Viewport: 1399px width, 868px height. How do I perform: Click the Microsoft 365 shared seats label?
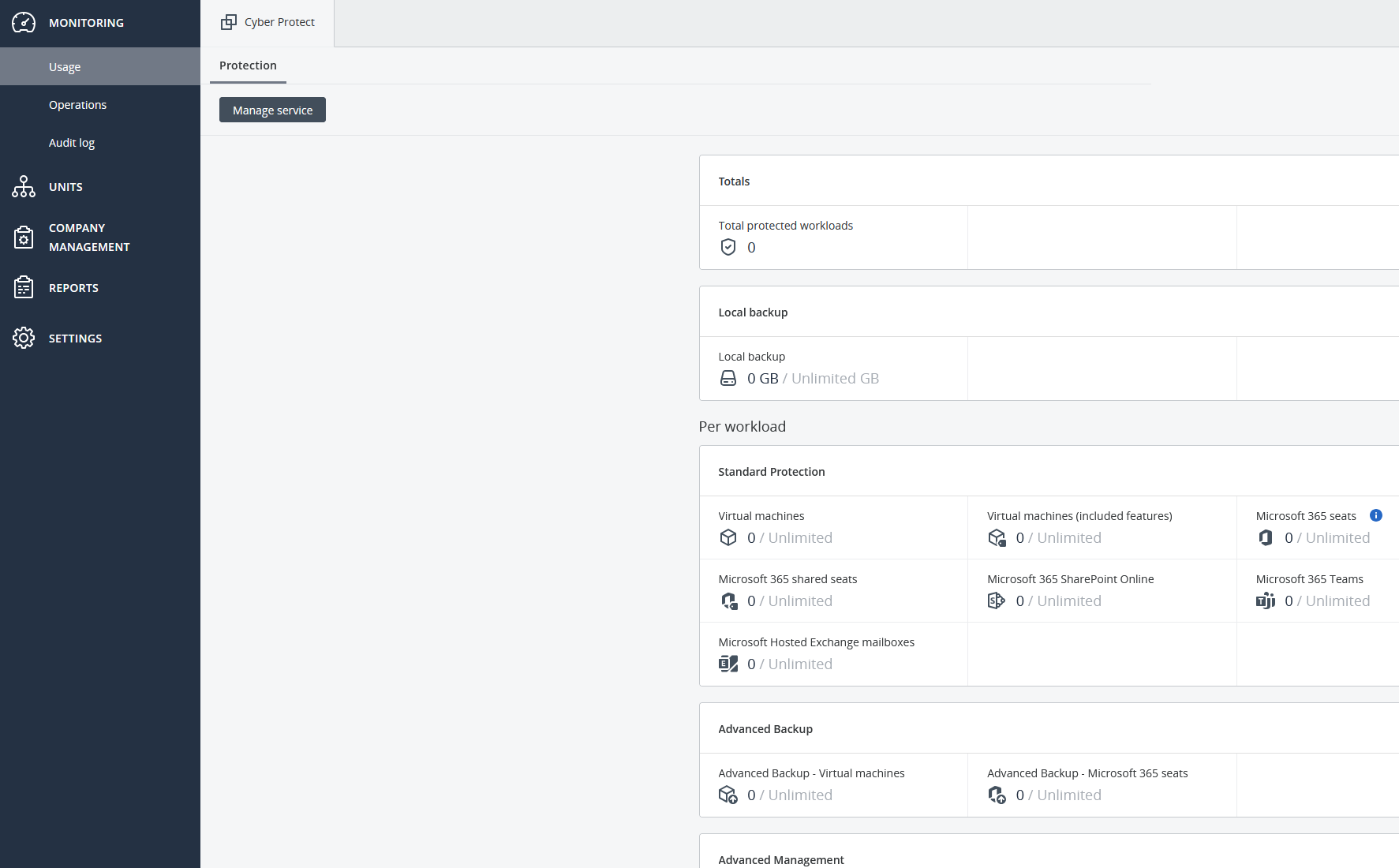click(787, 578)
